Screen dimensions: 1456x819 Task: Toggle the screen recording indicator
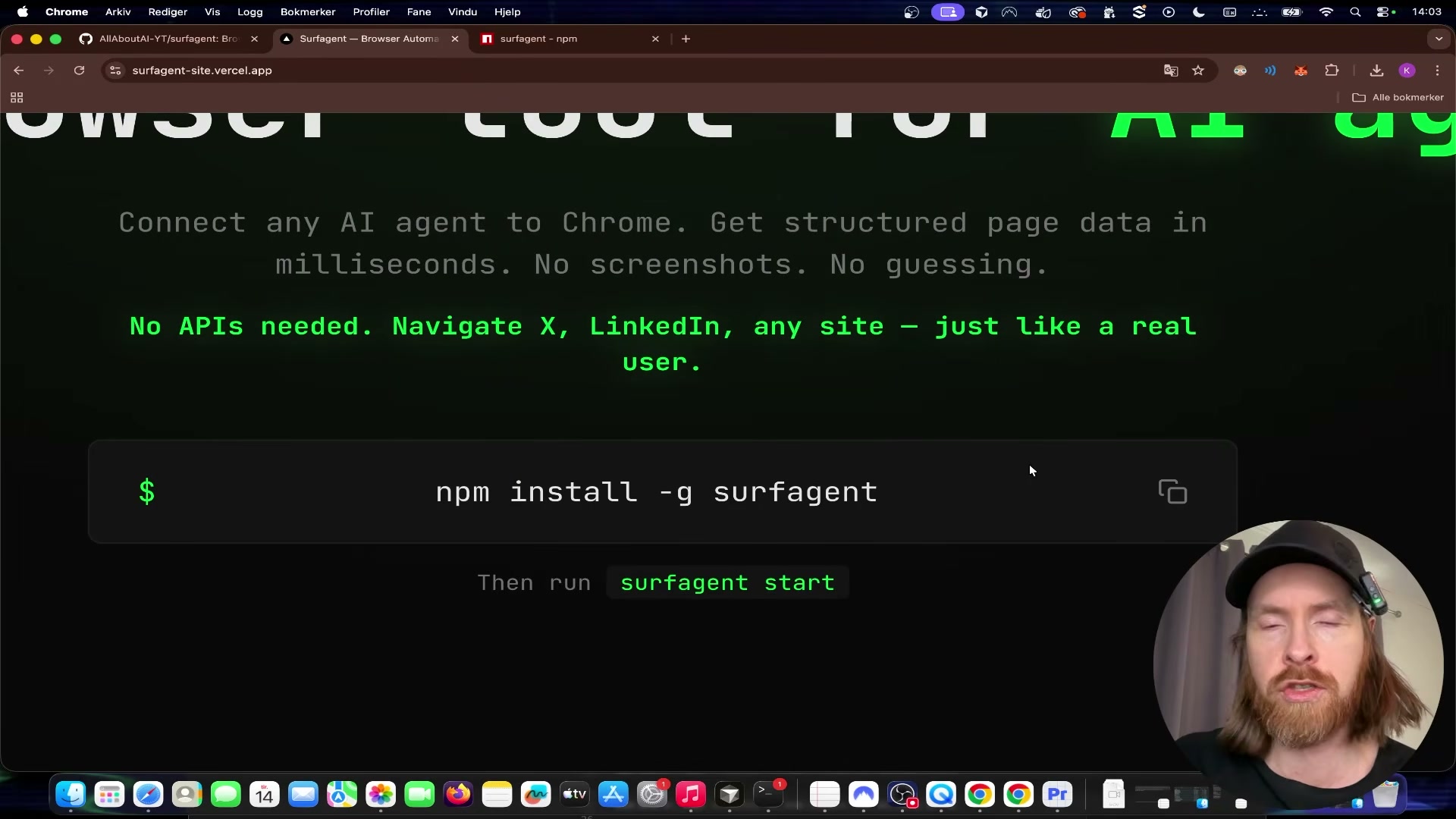pyautogui.click(x=948, y=12)
